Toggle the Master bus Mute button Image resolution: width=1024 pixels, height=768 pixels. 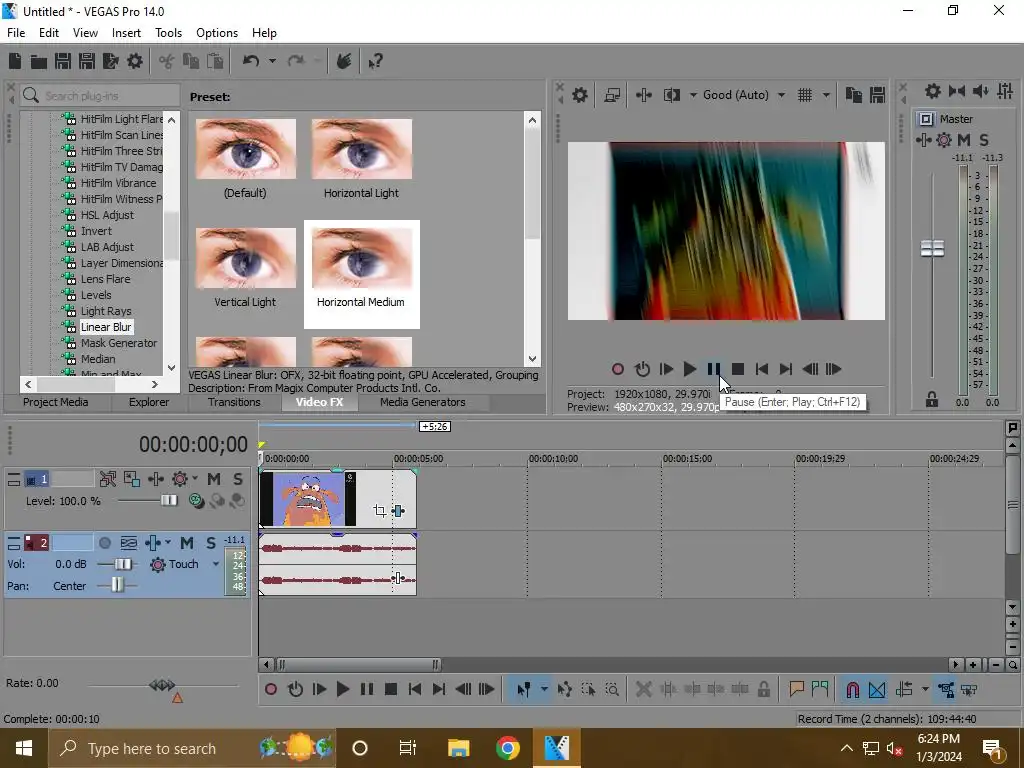(x=964, y=140)
